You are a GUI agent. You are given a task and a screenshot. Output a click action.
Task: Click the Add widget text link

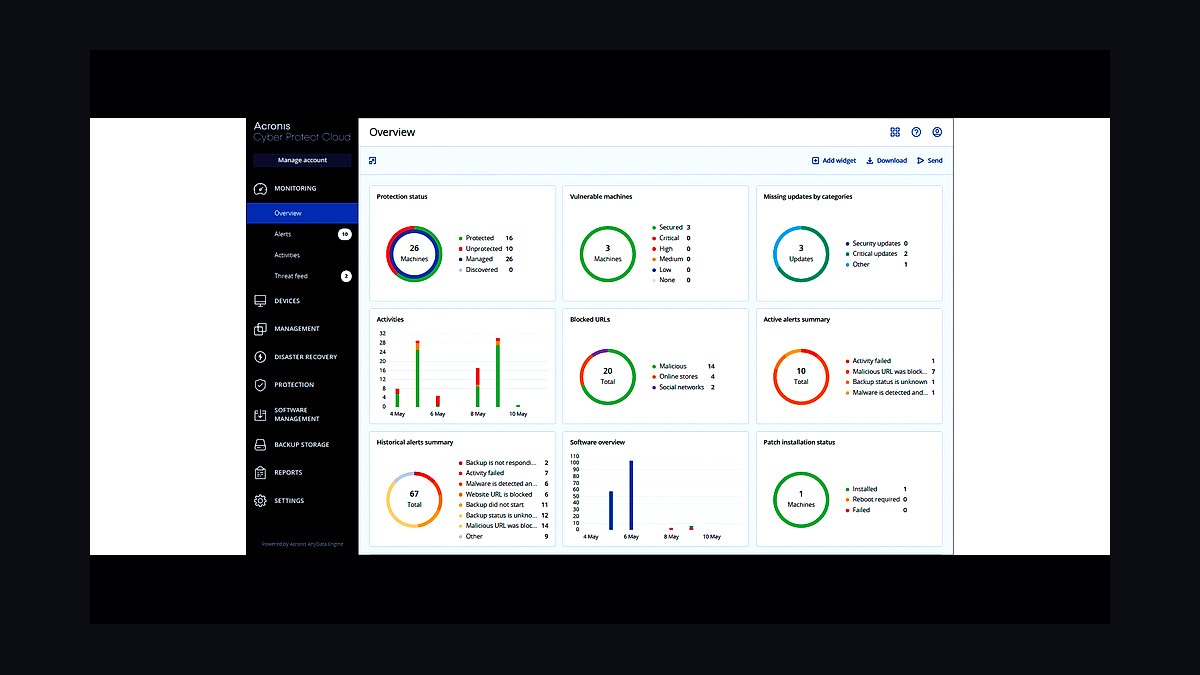839,160
